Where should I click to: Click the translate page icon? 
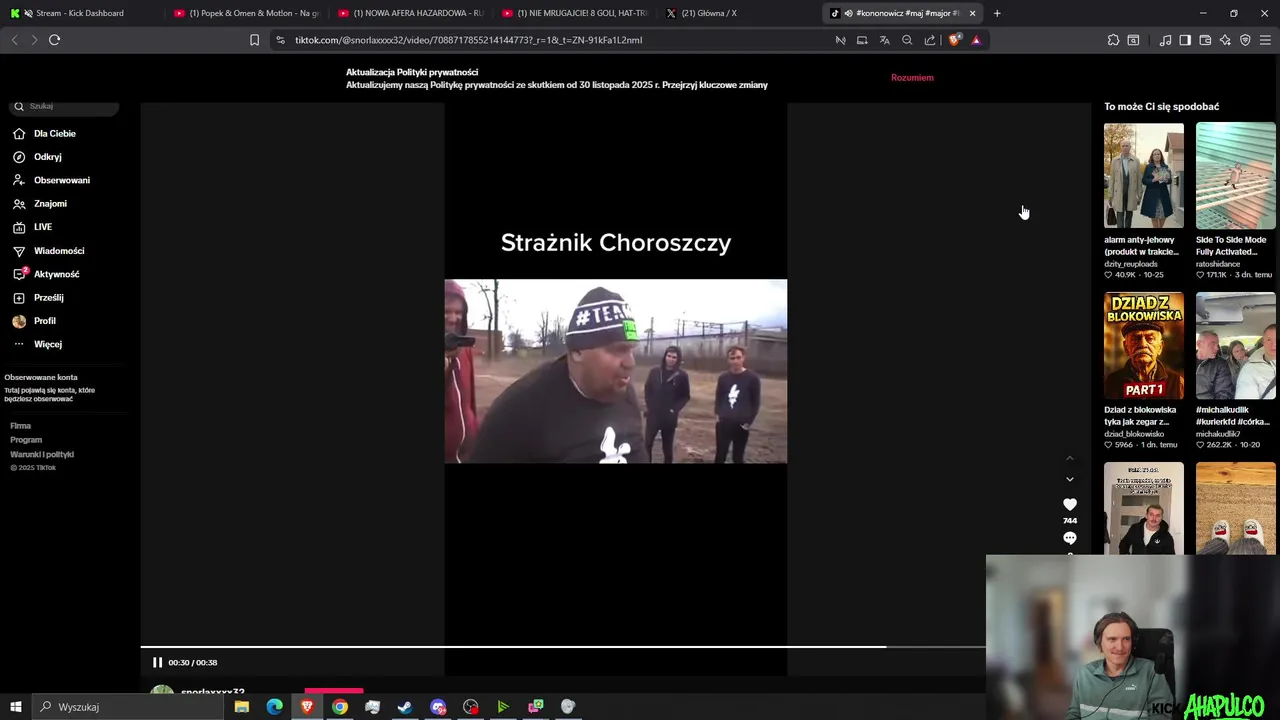(884, 40)
